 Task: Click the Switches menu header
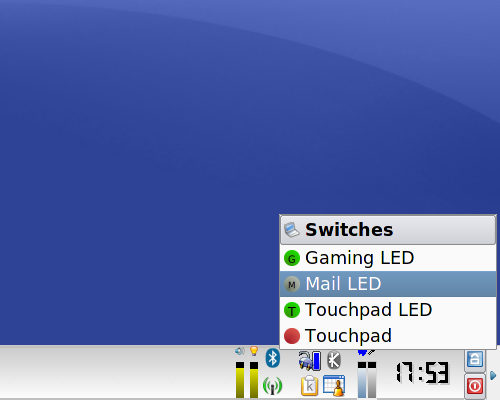click(388, 230)
